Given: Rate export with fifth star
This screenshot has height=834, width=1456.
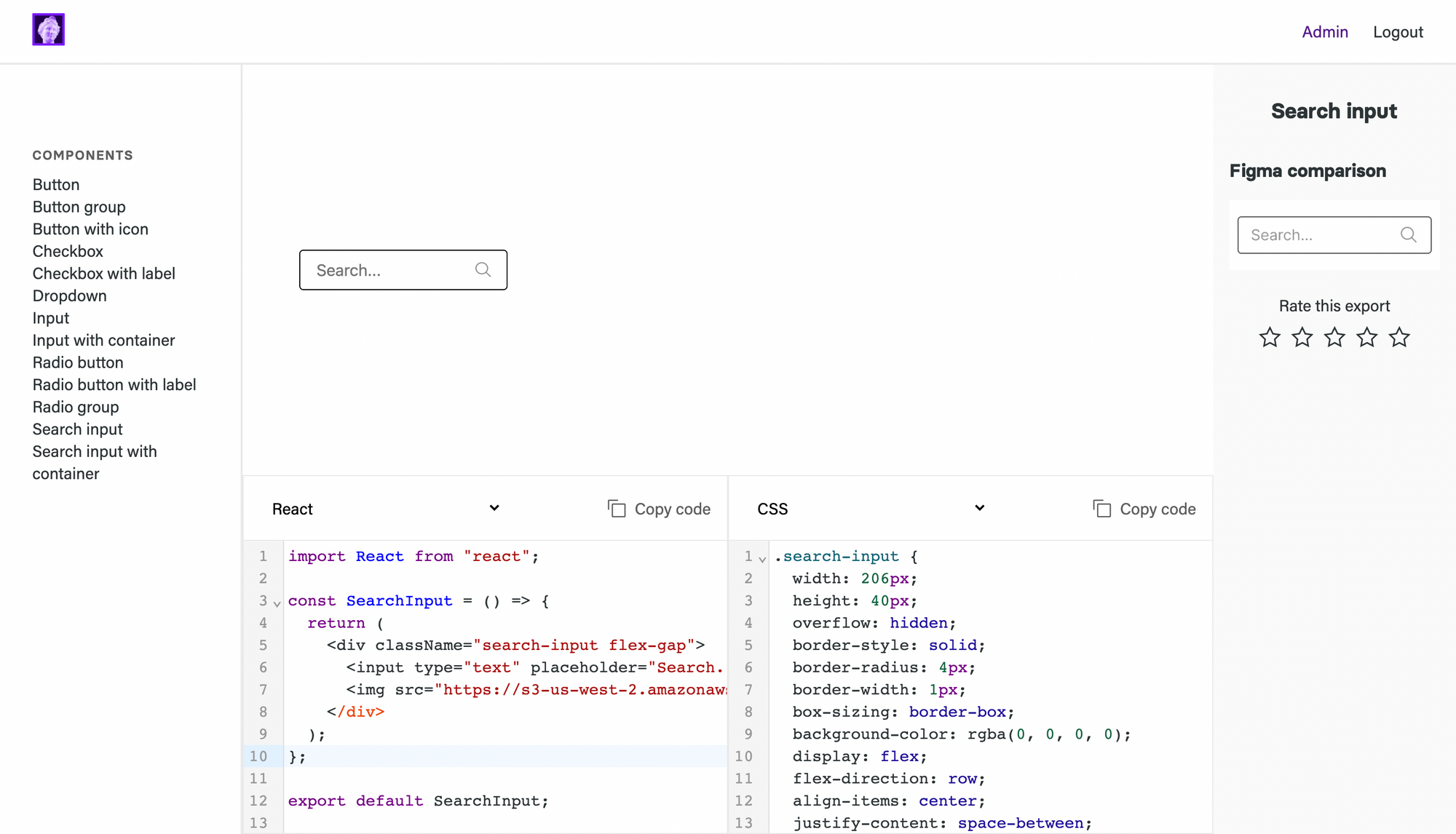Looking at the screenshot, I should click(1399, 338).
